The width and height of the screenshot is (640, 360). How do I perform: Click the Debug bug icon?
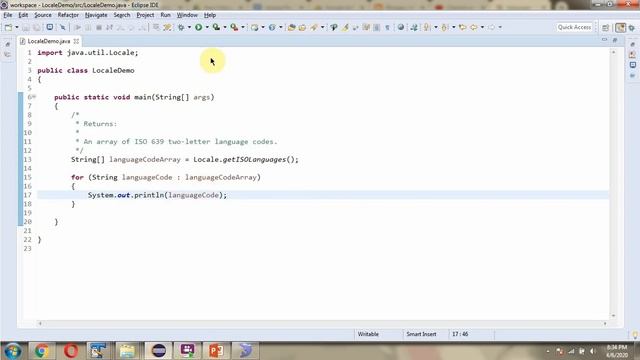181,27
